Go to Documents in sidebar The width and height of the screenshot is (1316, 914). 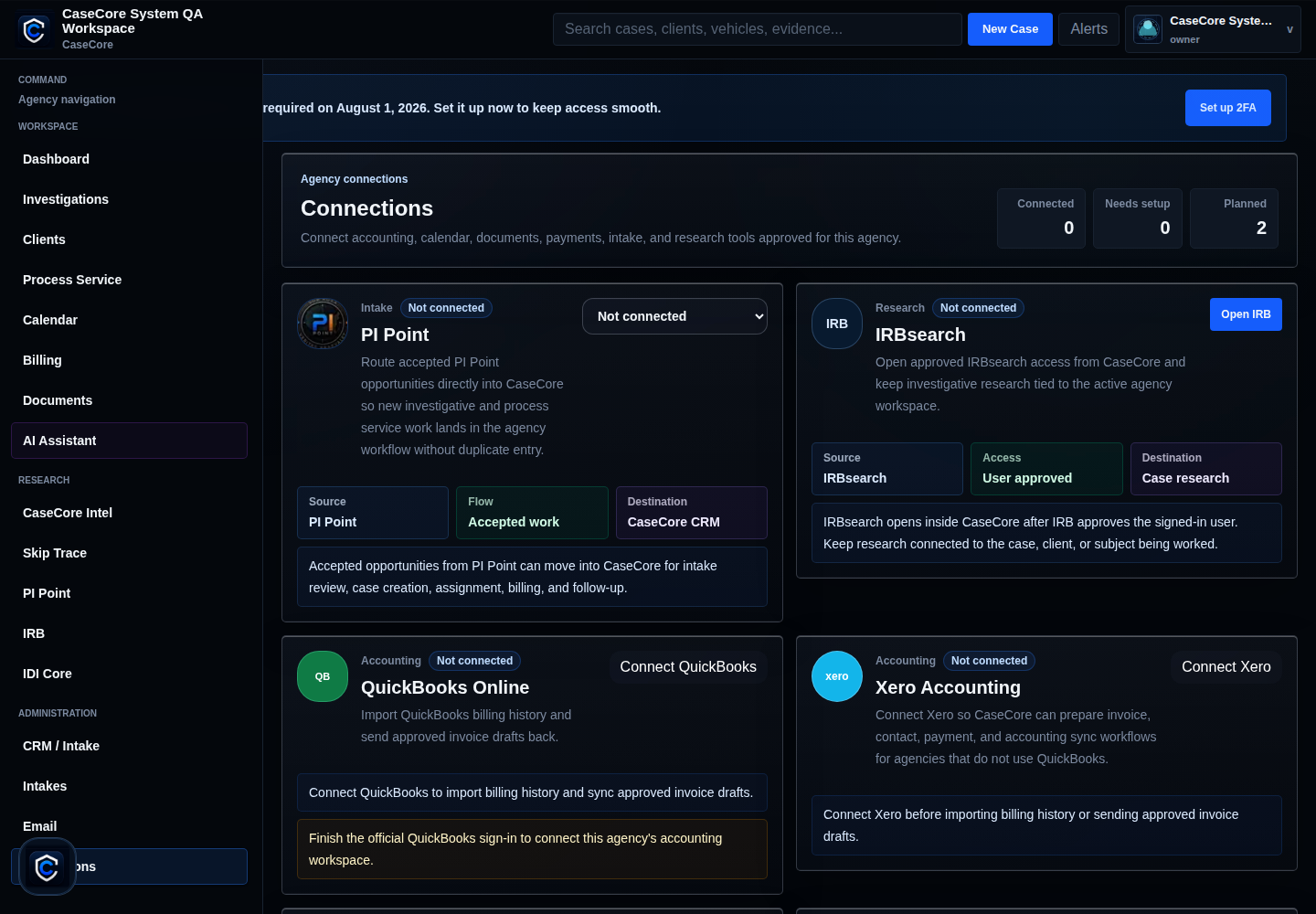pos(129,400)
